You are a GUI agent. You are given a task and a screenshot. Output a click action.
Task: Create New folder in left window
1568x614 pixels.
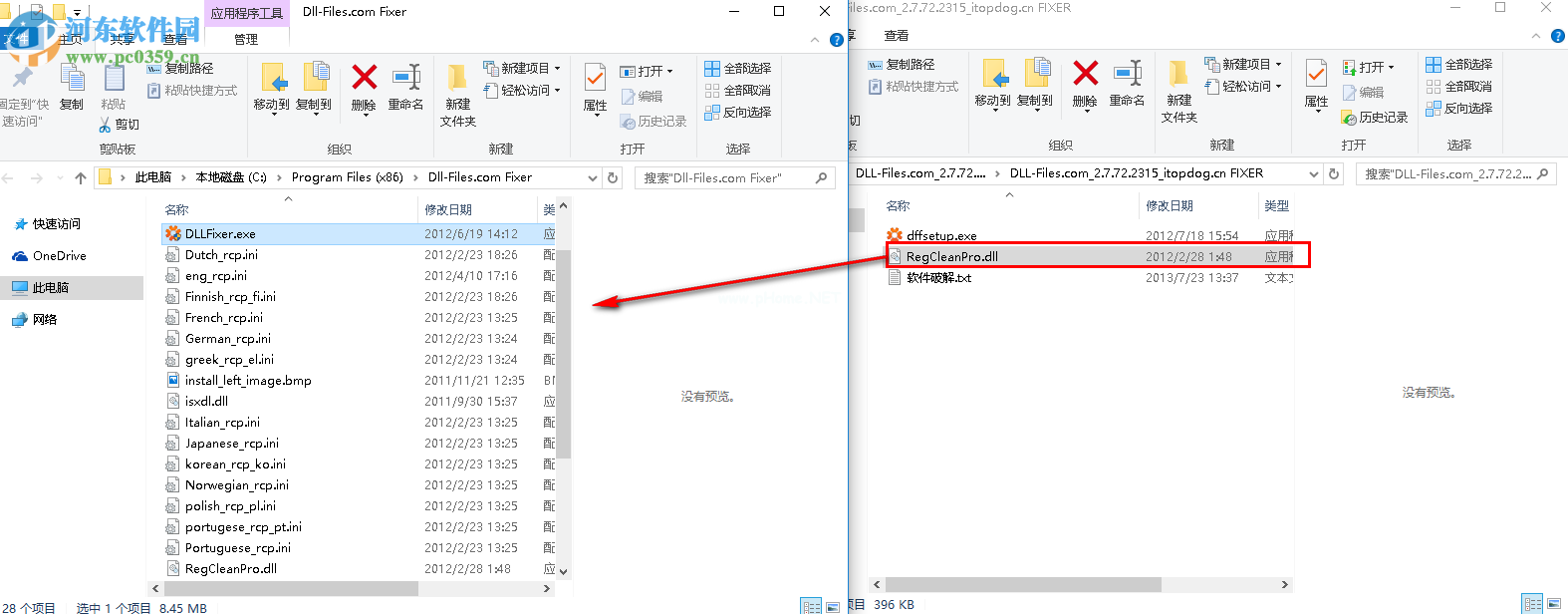(458, 96)
